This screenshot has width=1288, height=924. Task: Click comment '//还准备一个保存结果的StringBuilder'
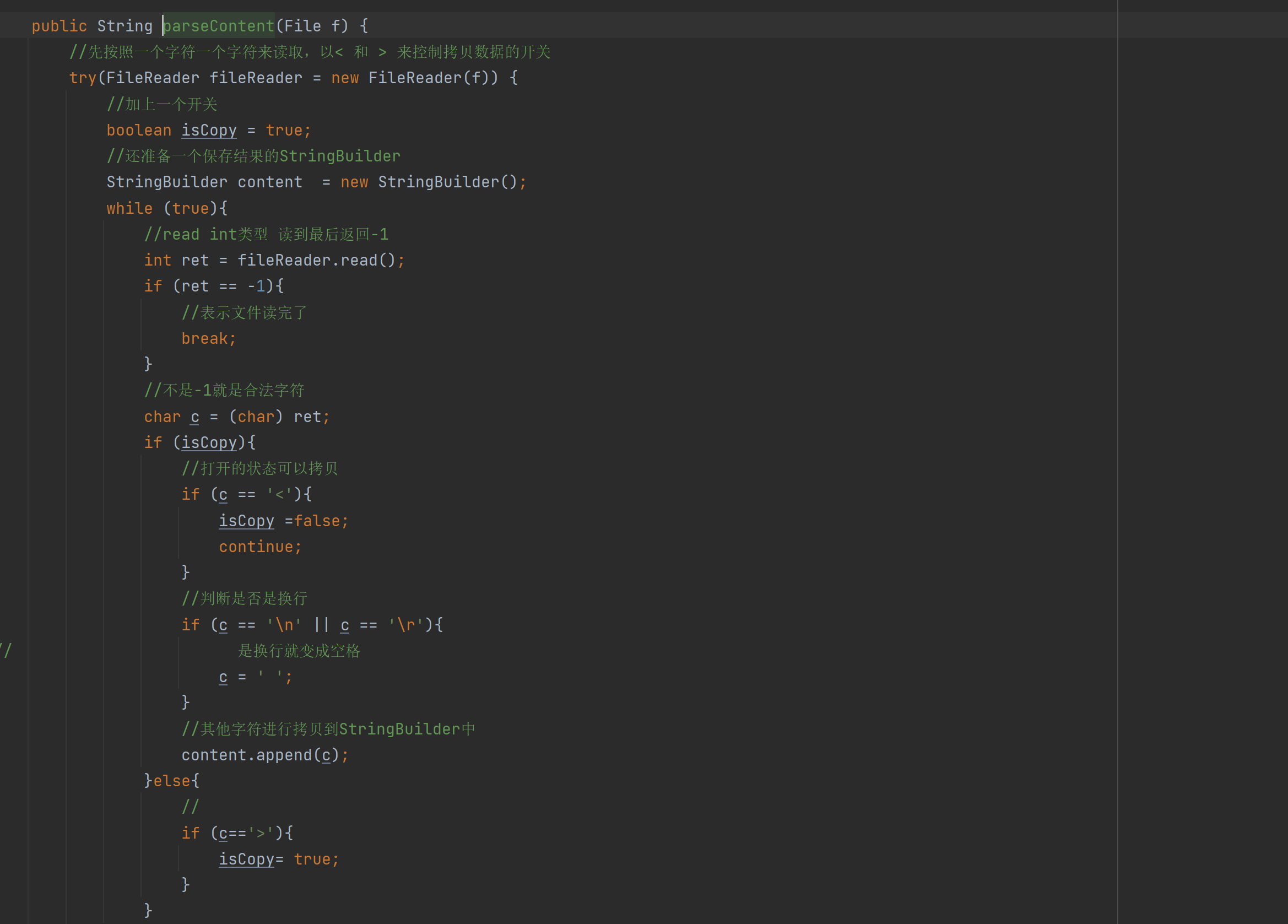(253, 156)
